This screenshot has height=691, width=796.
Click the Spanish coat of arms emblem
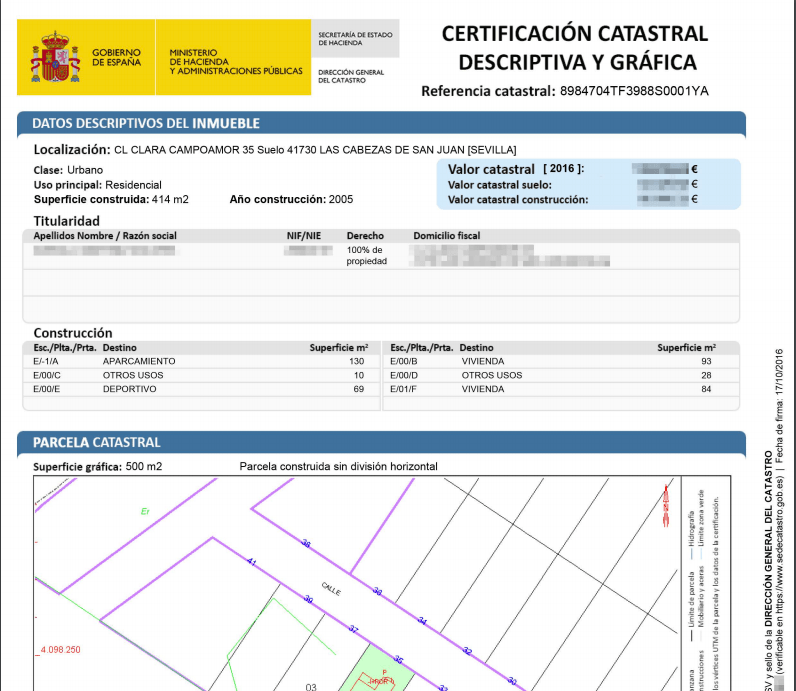pos(55,57)
